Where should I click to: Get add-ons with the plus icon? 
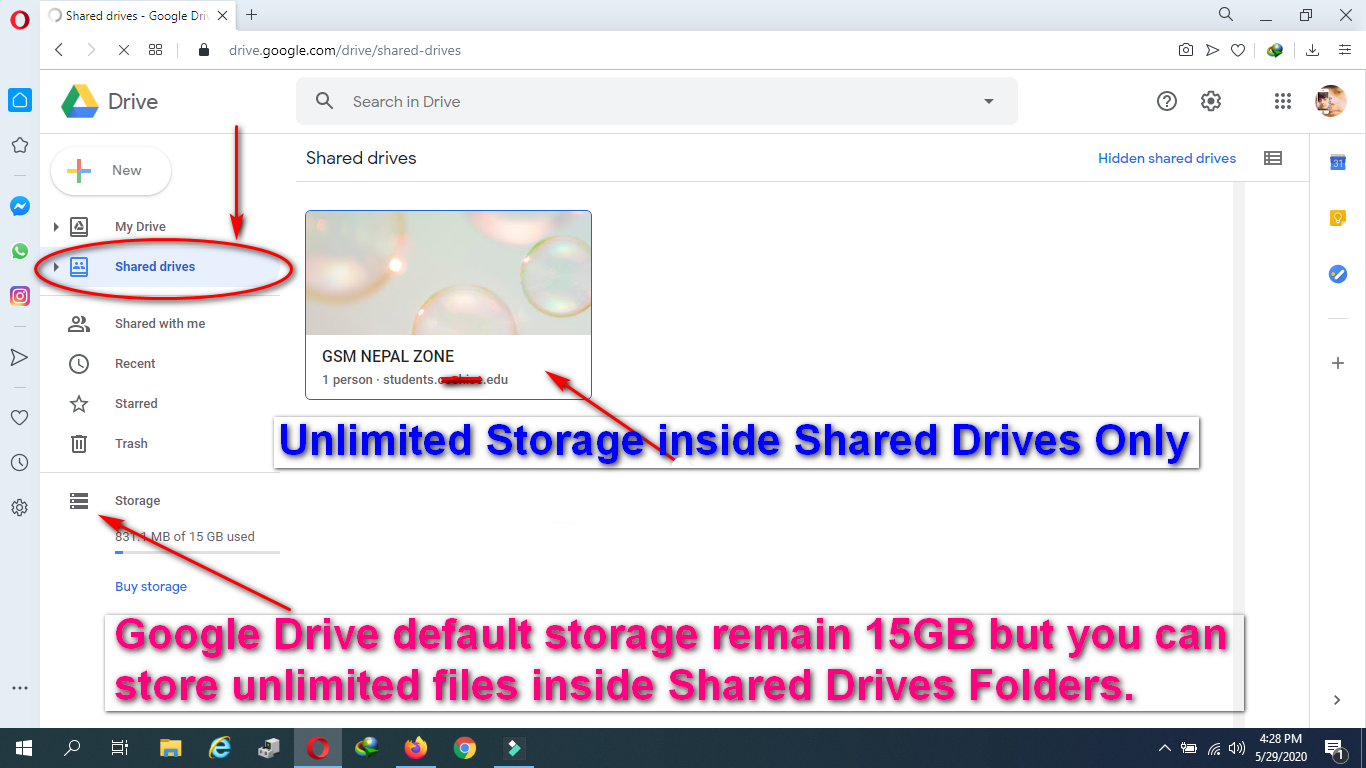pyautogui.click(x=1338, y=363)
